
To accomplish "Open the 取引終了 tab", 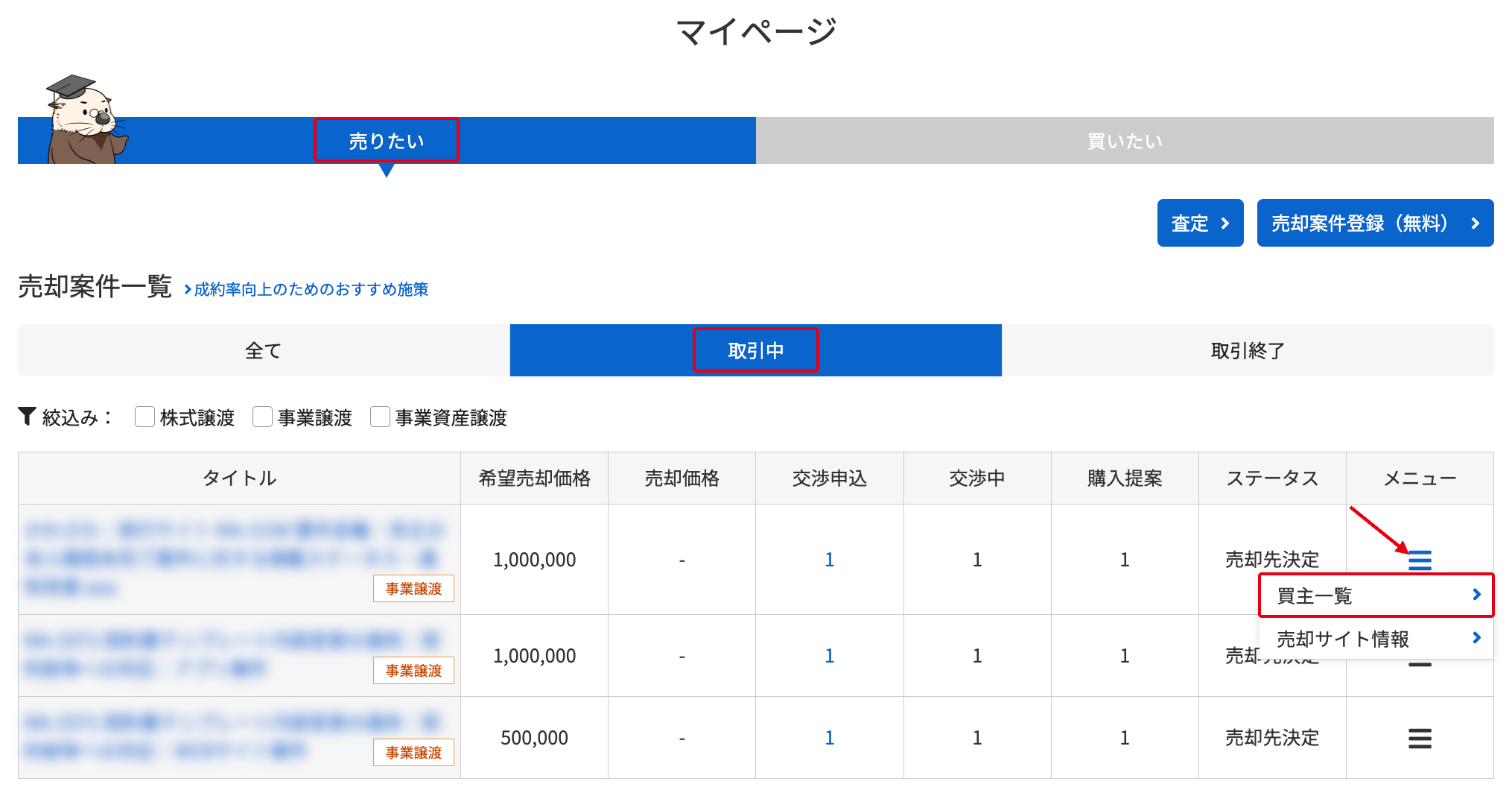I will point(1248,350).
